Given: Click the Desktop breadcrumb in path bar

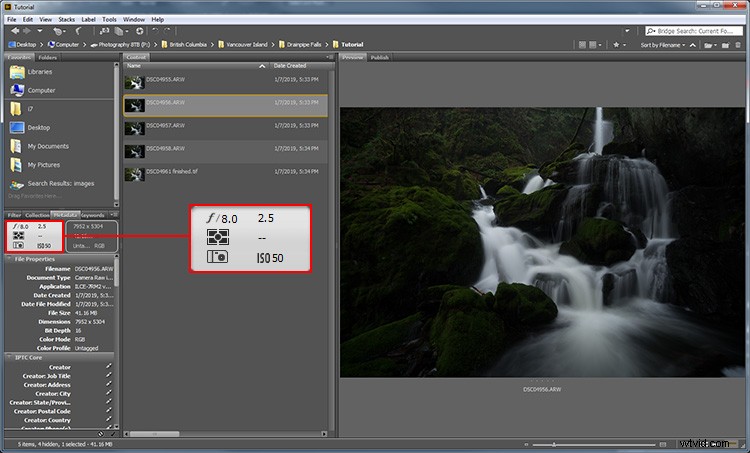Looking at the screenshot, I should (22, 44).
